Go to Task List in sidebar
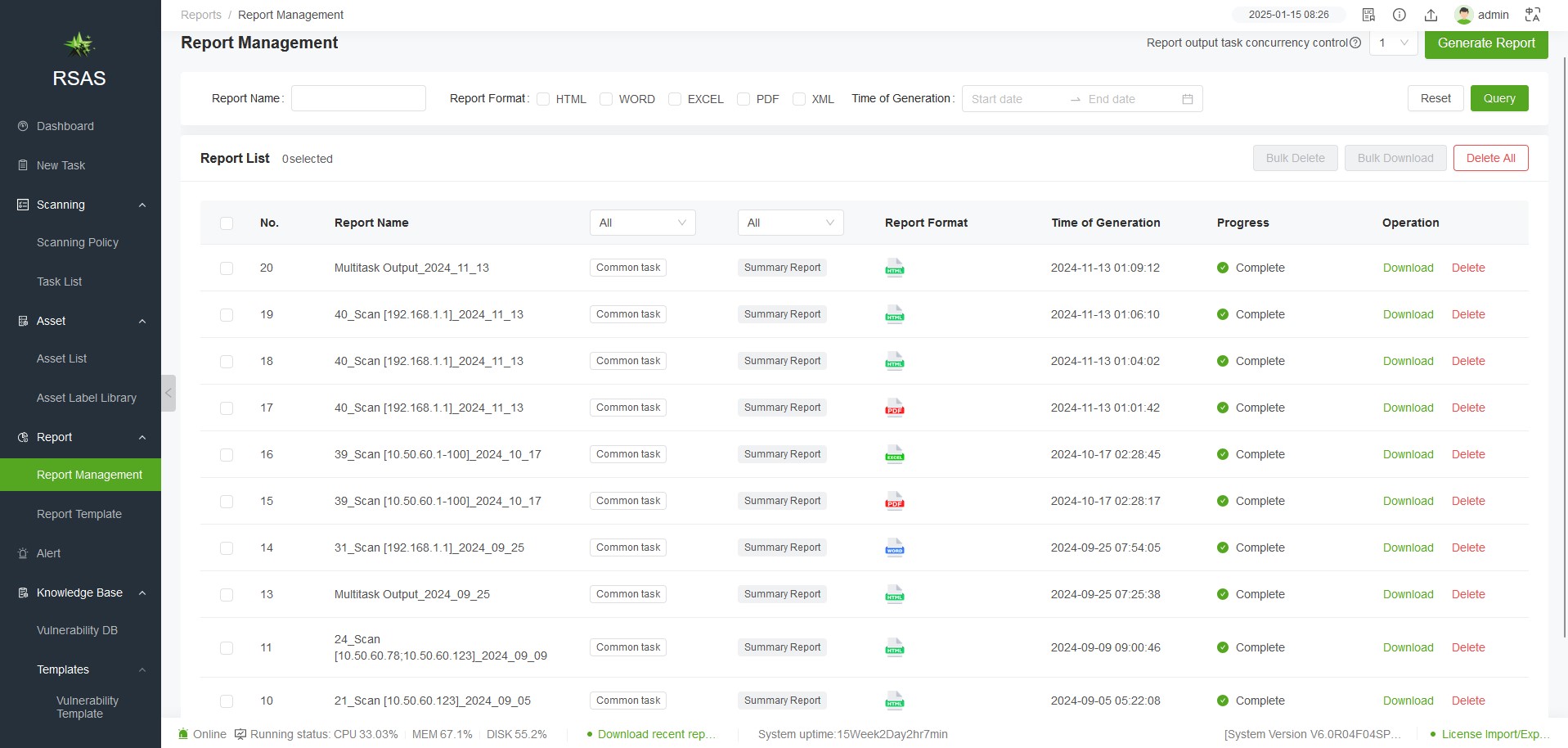Viewport: 1568px width, 748px height. [60, 282]
